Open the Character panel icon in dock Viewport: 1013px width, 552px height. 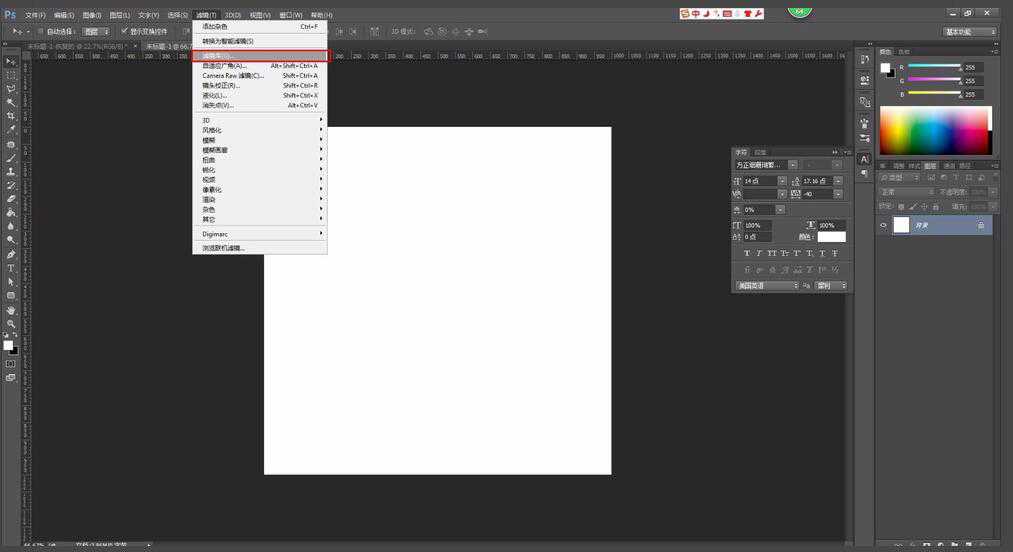pos(864,159)
